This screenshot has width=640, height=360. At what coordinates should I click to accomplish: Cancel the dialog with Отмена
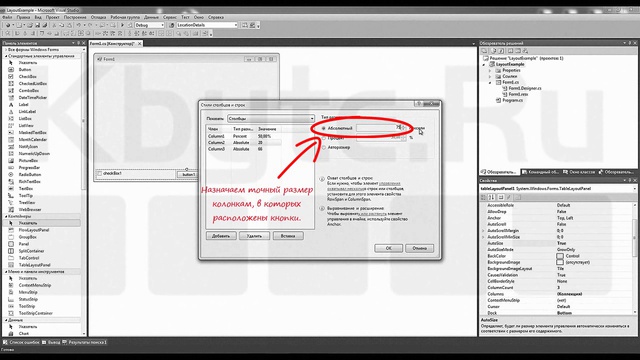pyautogui.click(x=420, y=248)
